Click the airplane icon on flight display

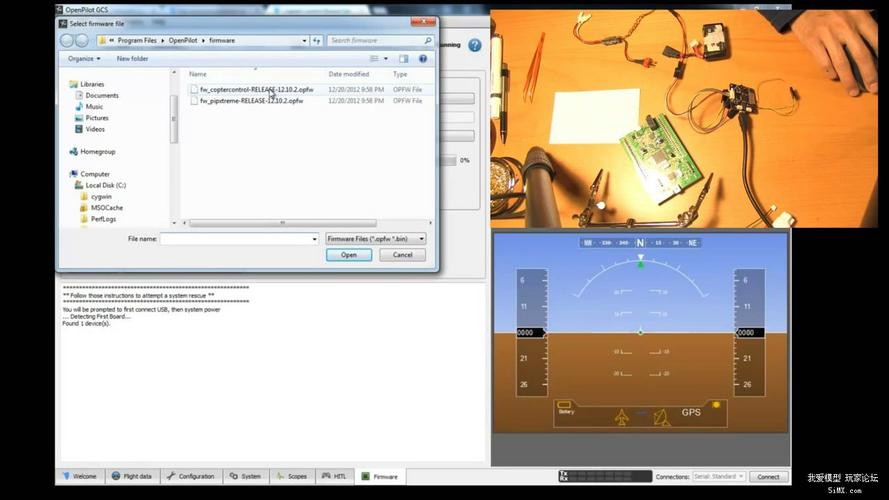(x=622, y=418)
